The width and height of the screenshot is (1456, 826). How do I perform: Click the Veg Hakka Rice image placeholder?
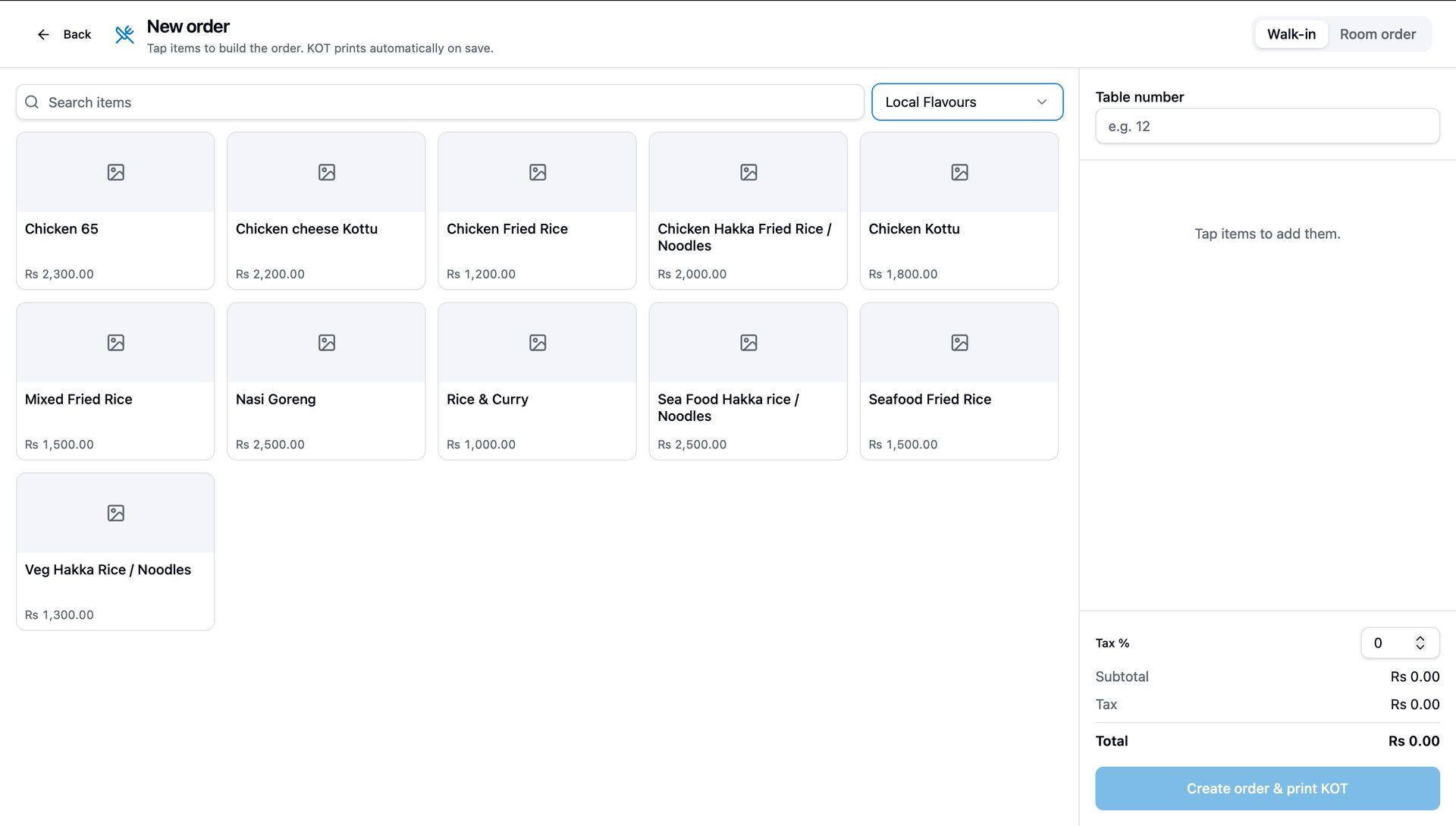click(115, 514)
